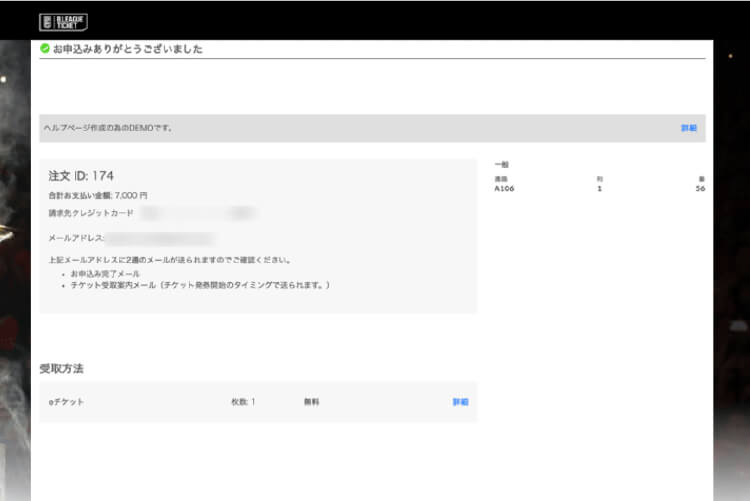Click the seat number 56 value

pyautogui.click(x=700, y=189)
